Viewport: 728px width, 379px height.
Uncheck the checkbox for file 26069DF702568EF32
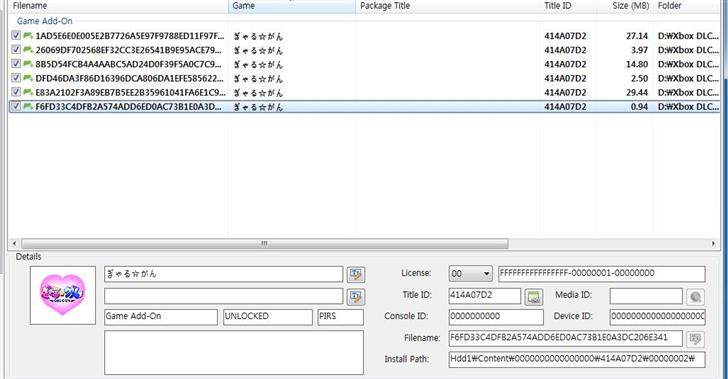[x=16, y=50]
